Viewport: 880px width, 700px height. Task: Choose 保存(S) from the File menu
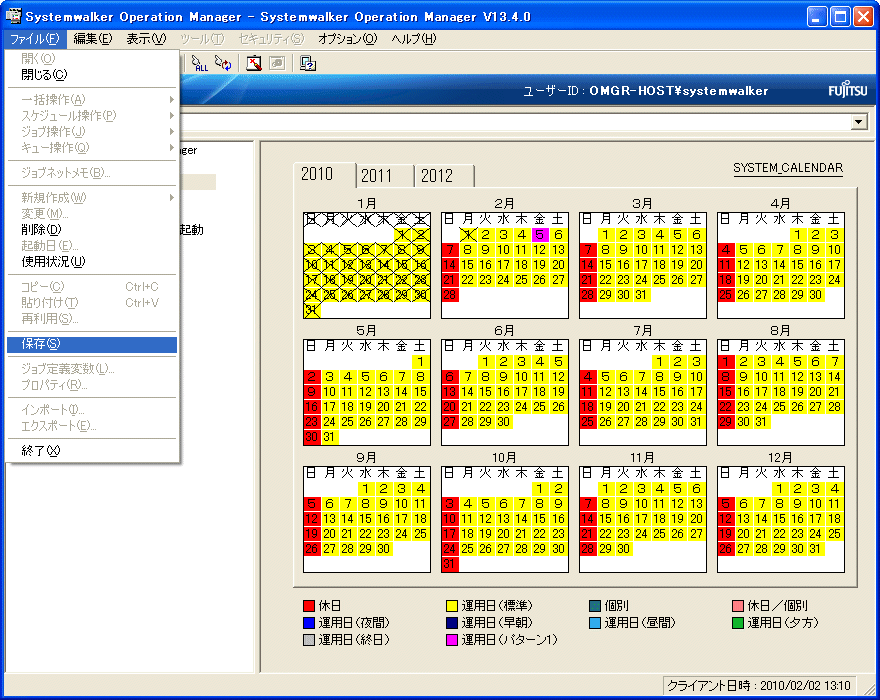(92, 344)
